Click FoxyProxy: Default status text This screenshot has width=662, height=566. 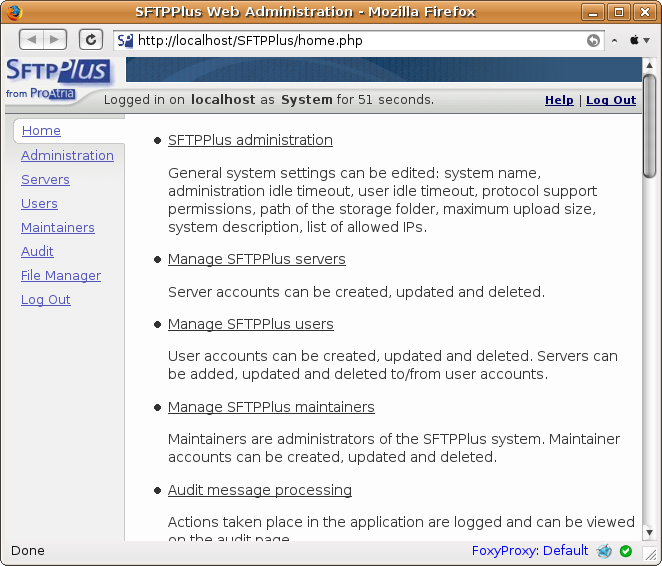529,550
